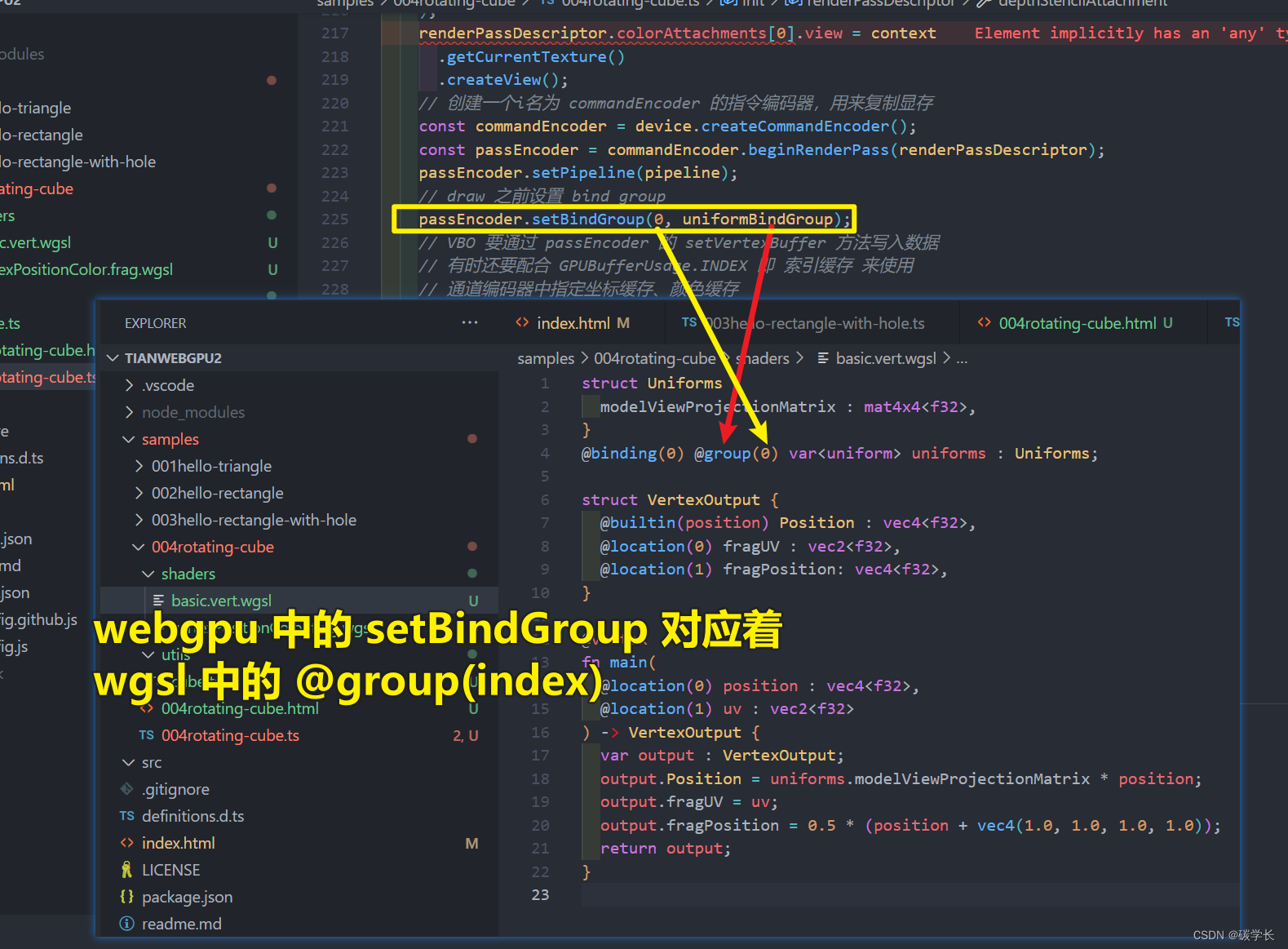Screen dimensions: 1288x949
Task: Click 'return output;' on line 21
Action: click(666, 848)
